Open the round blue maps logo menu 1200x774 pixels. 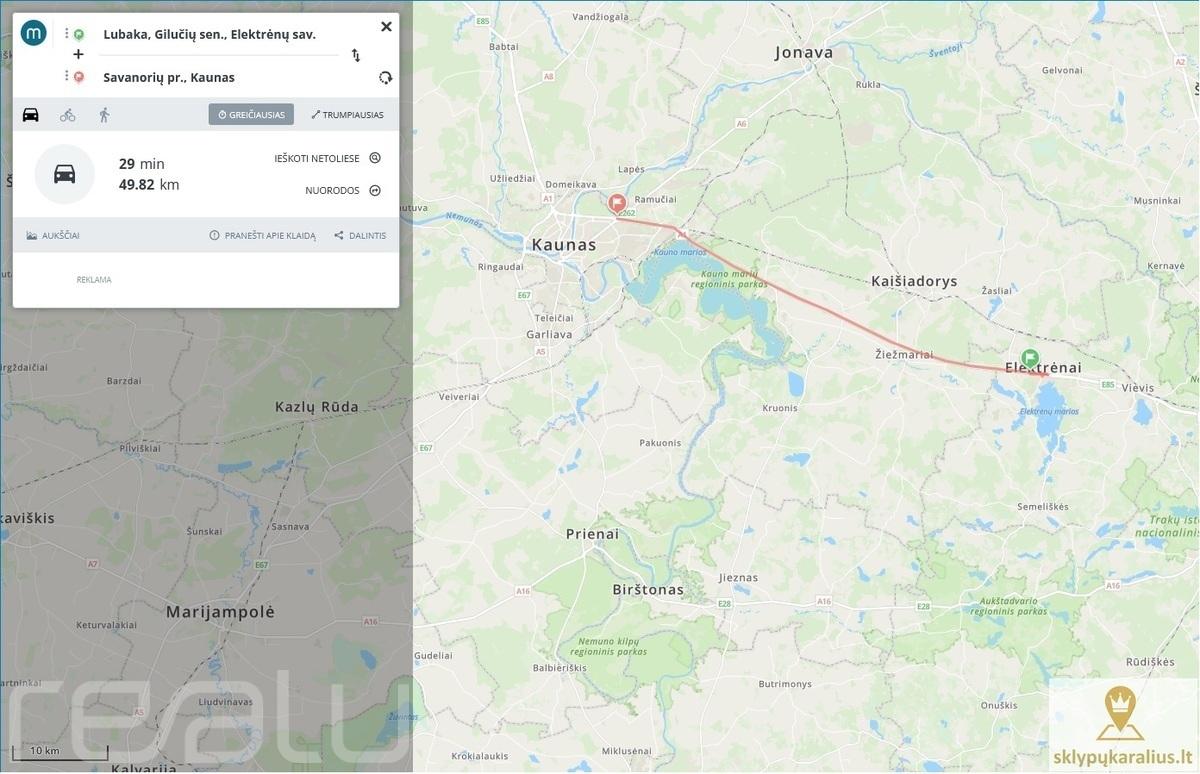(x=34, y=33)
